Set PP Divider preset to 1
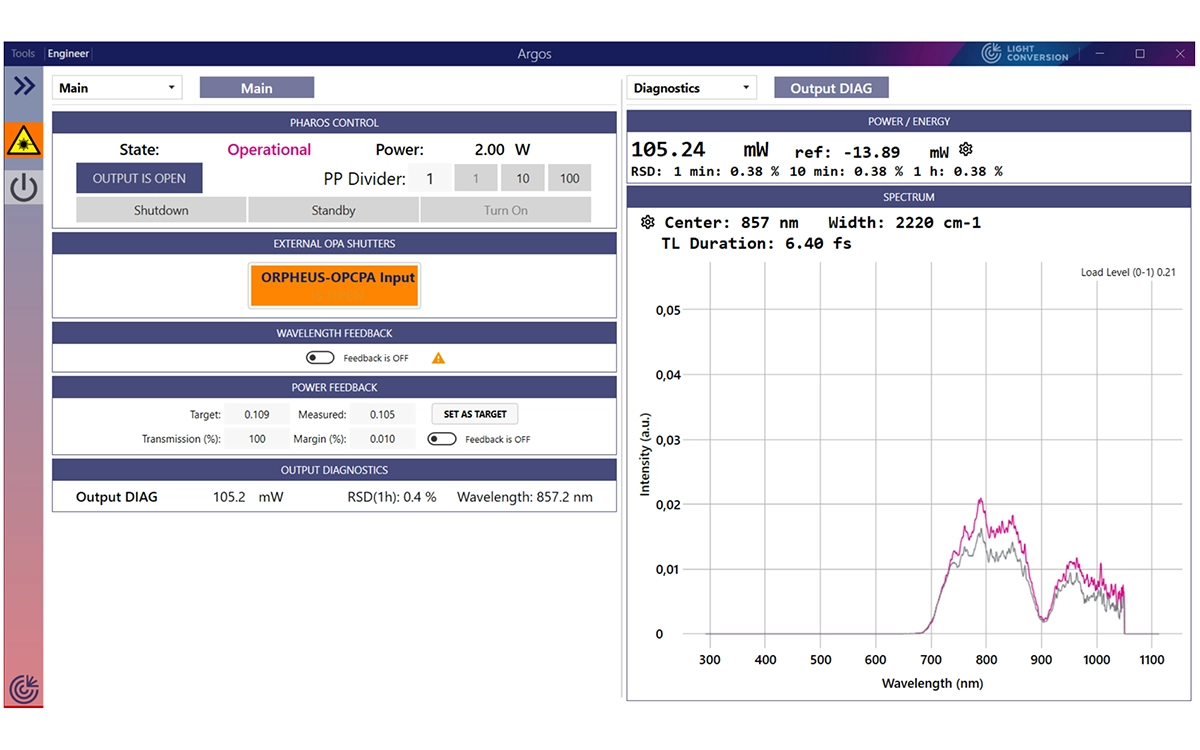 click(x=477, y=178)
